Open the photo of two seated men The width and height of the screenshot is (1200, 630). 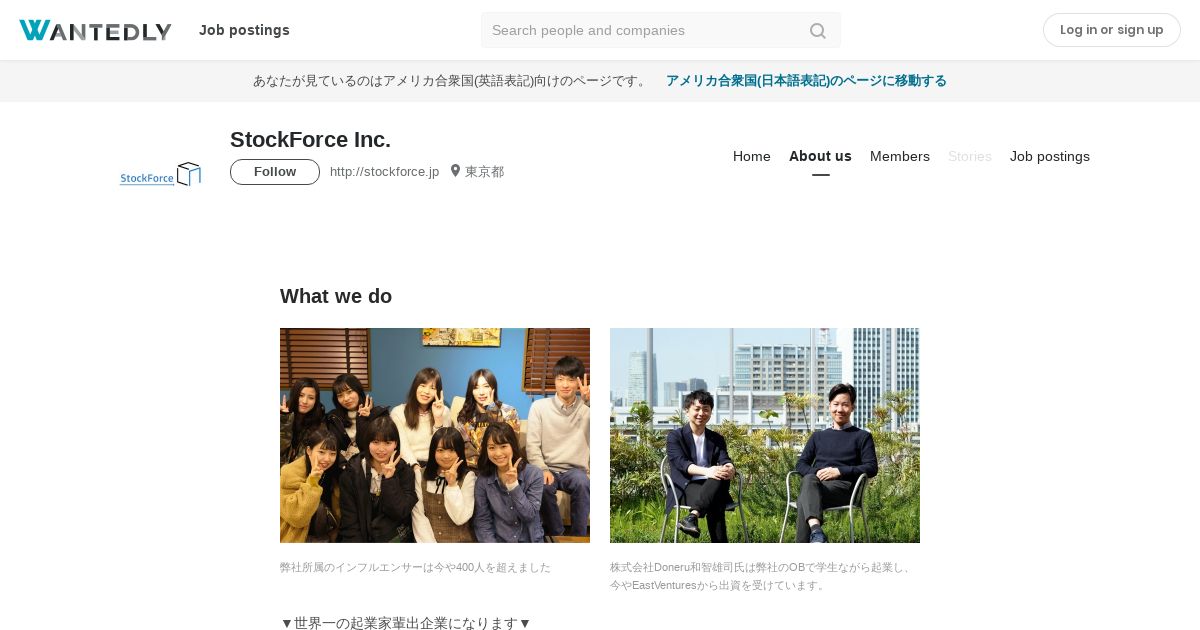pos(765,435)
